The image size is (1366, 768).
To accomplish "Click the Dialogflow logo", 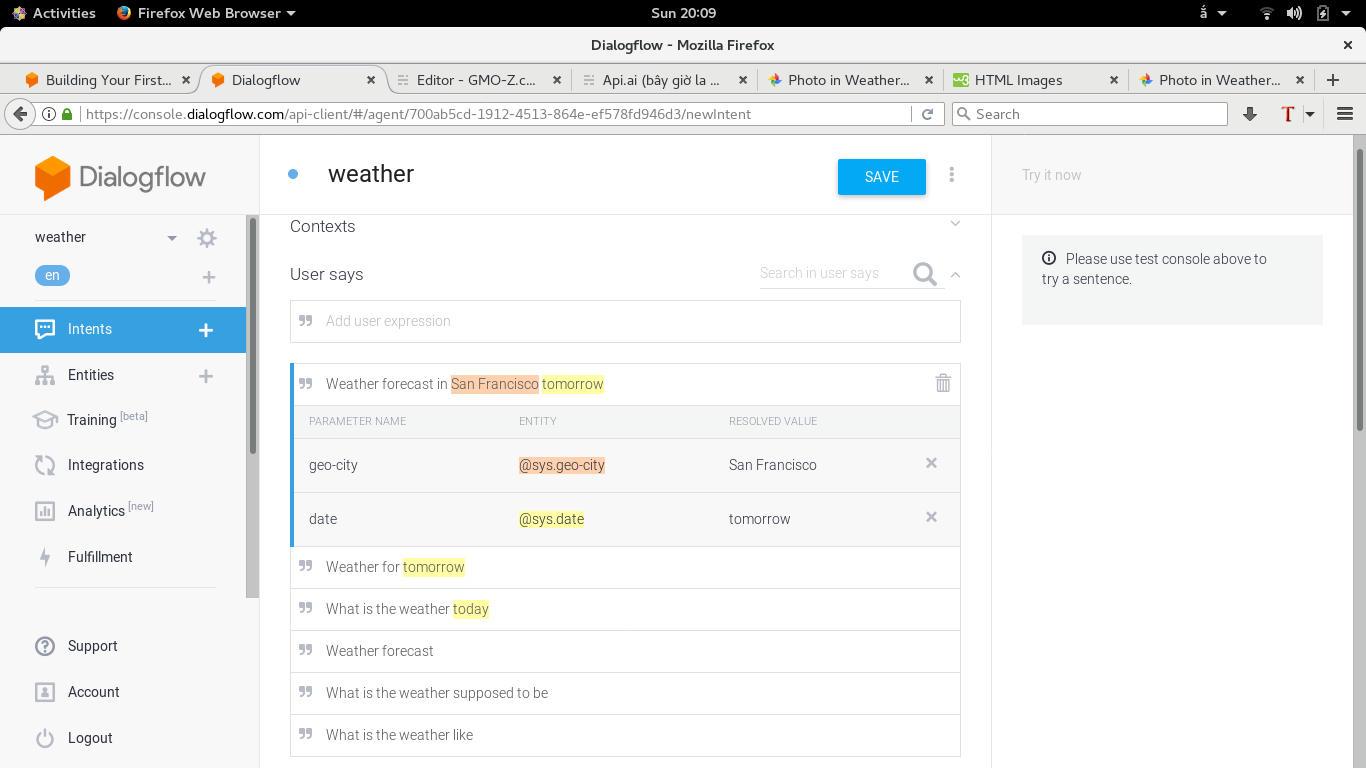I will tap(120, 178).
